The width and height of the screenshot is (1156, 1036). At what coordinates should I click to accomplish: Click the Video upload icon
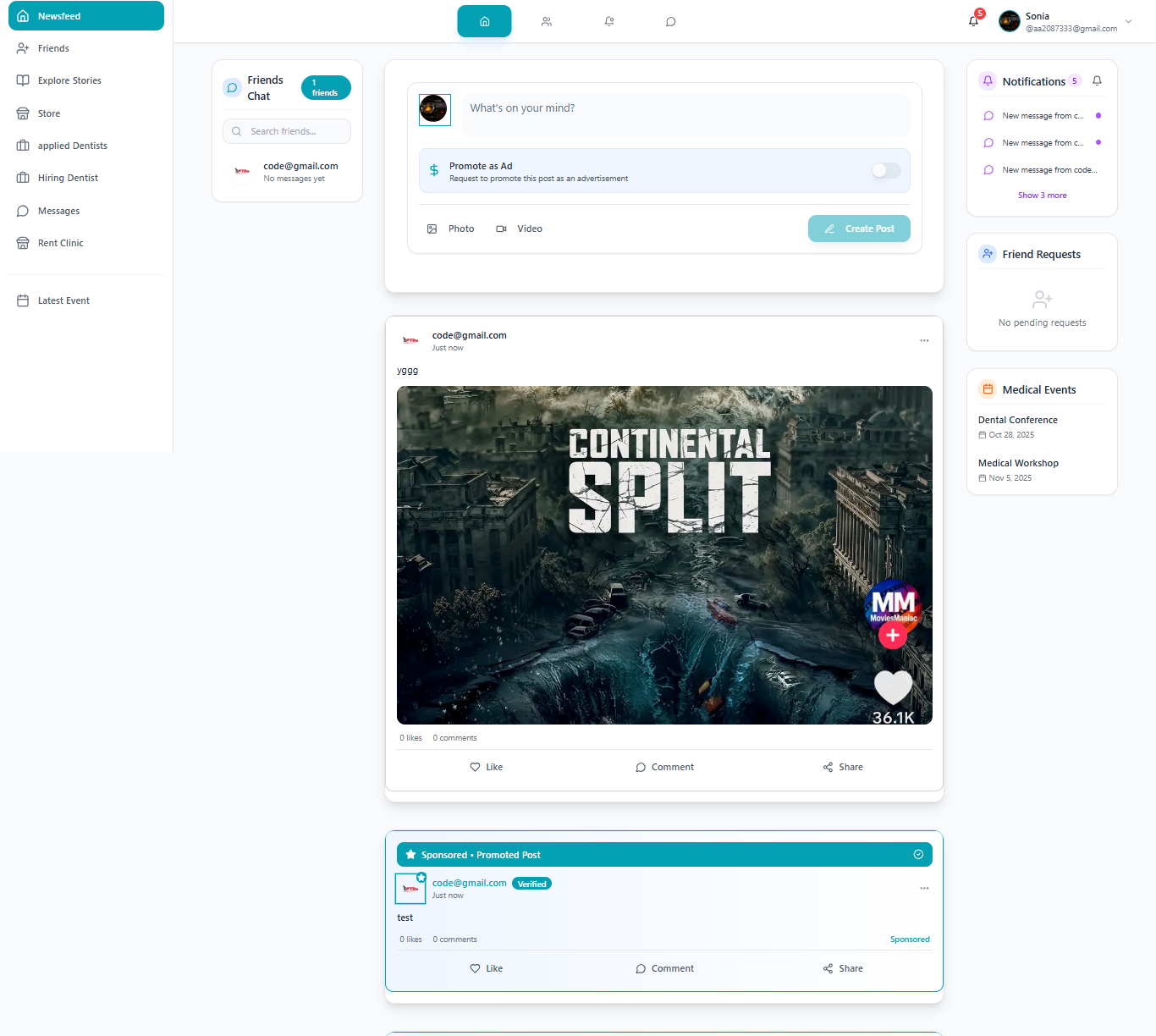coord(501,229)
